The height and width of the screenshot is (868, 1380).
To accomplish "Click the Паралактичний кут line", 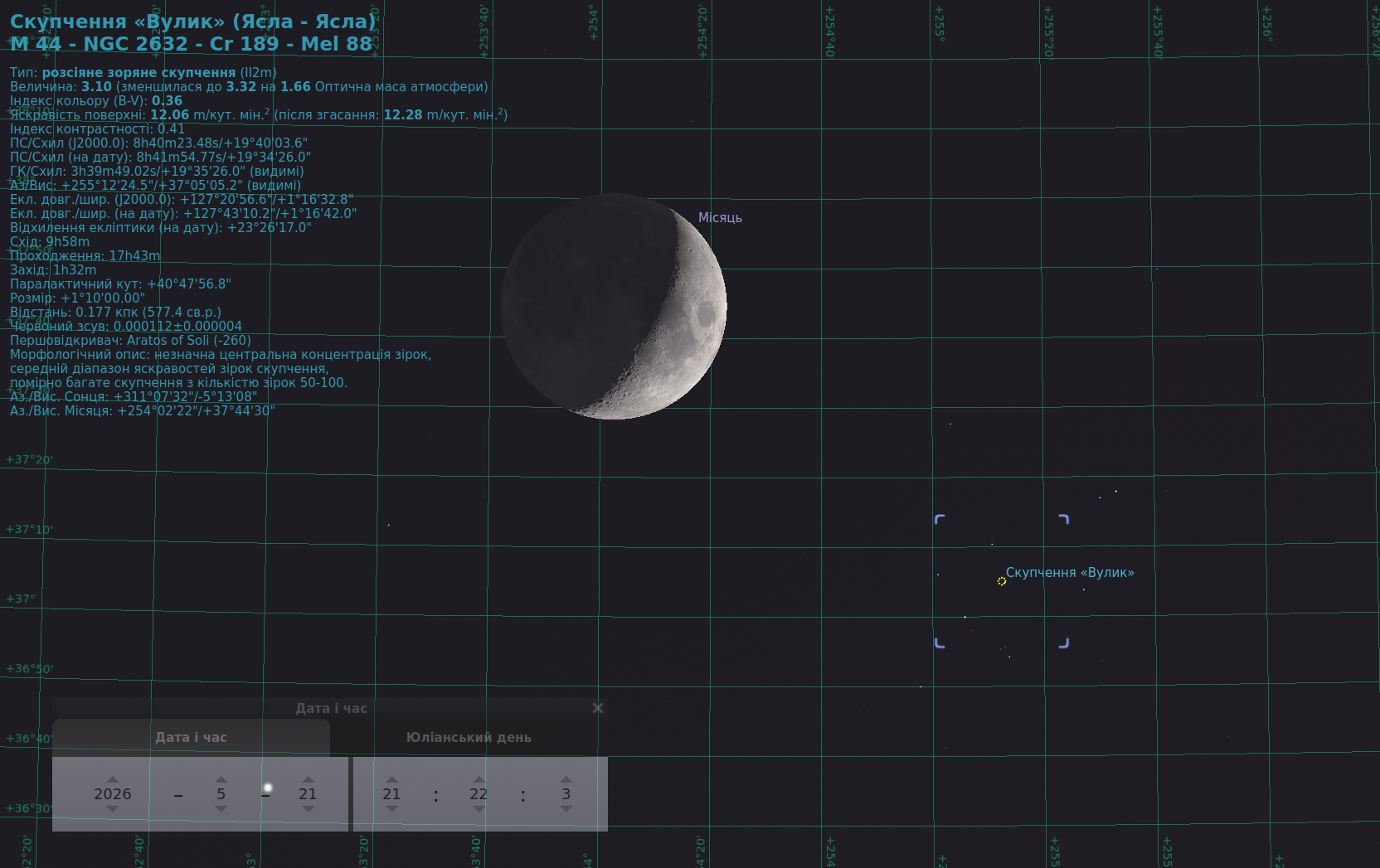I will click(120, 284).
